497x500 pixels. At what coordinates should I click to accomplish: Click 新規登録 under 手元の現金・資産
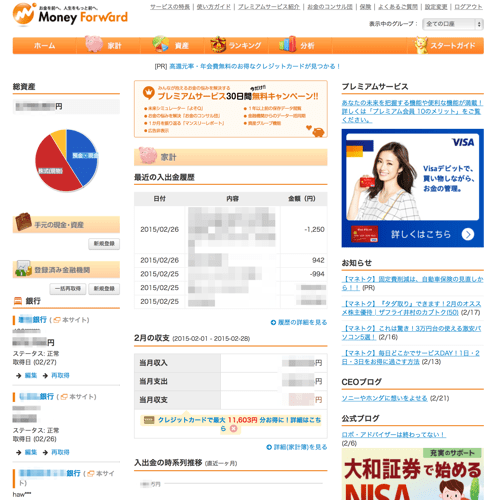104,244
